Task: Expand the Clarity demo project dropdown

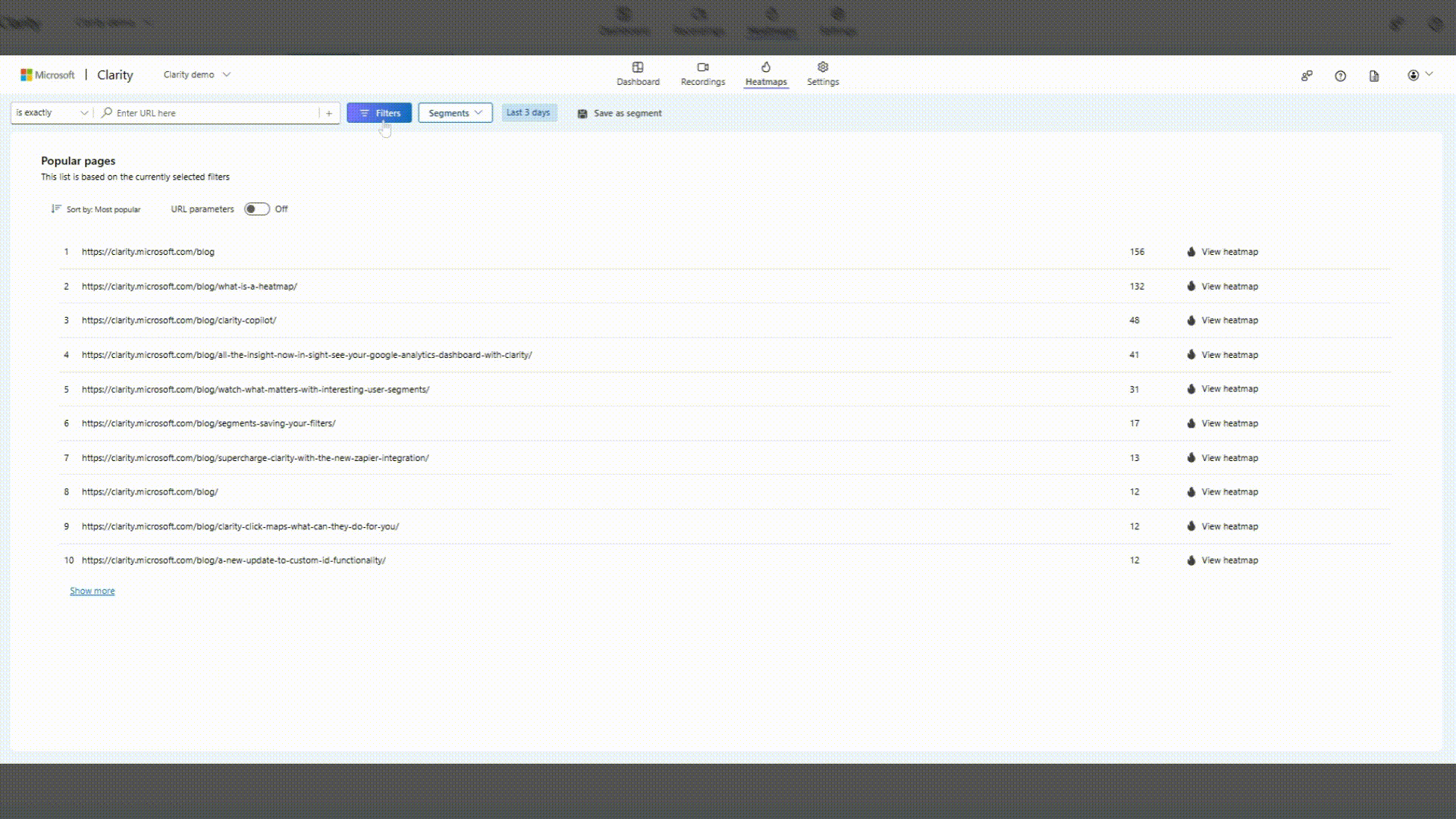Action: click(x=197, y=74)
